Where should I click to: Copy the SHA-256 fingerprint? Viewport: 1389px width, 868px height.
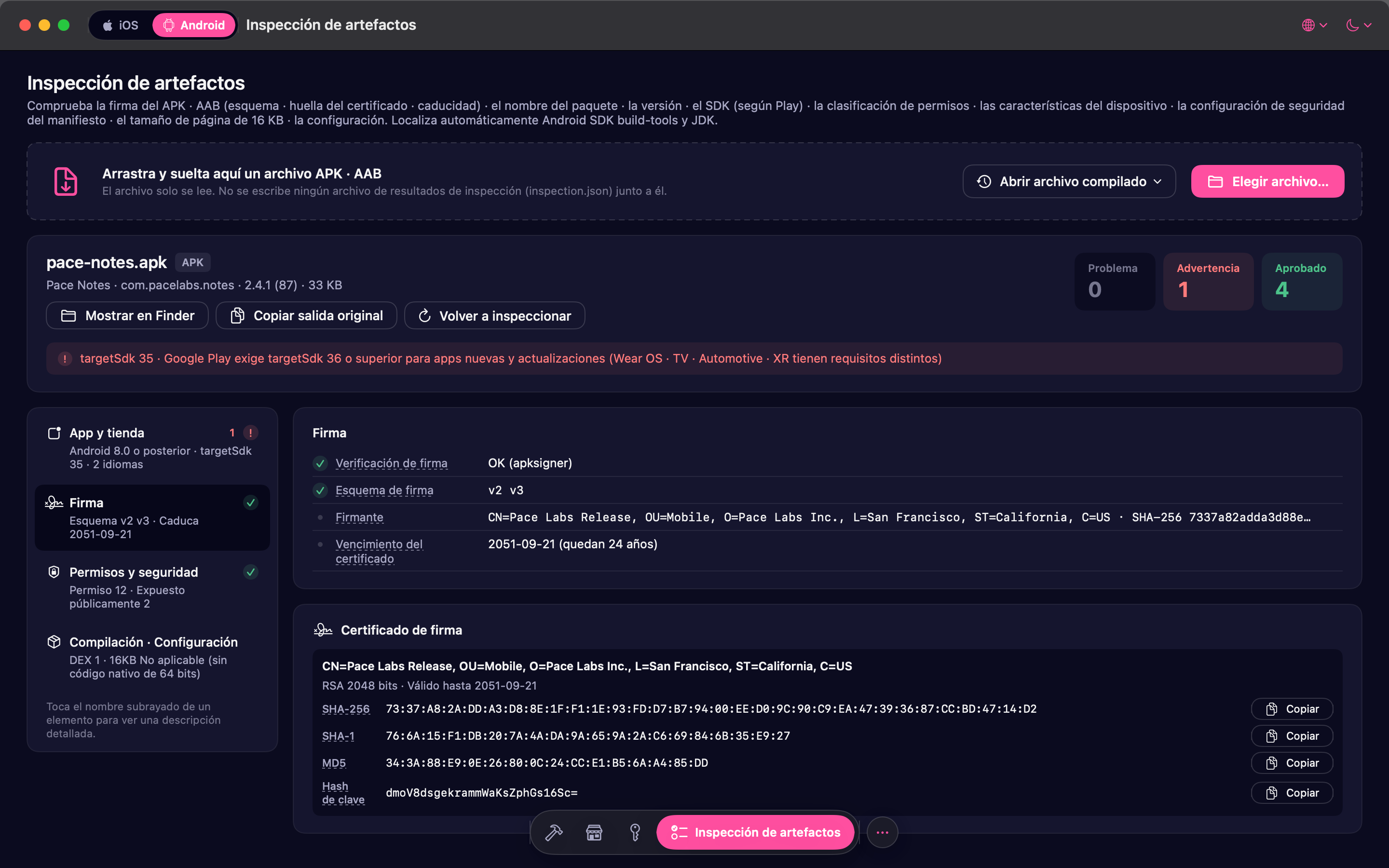tap(1292, 709)
